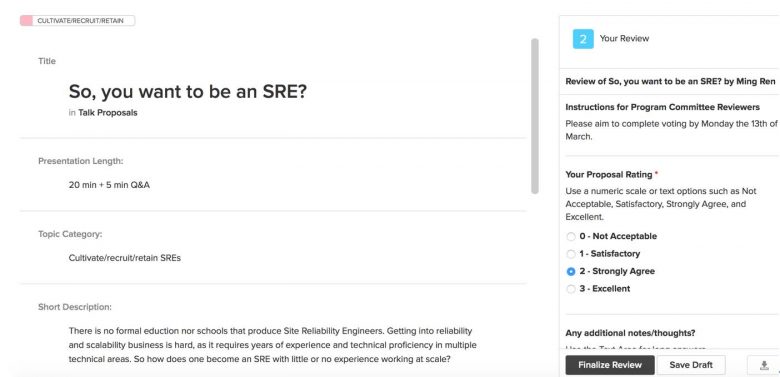Click the Short Description text paragraph
The height and width of the screenshot is (377, 780).
pyautogui.click(x=273, y=345)
